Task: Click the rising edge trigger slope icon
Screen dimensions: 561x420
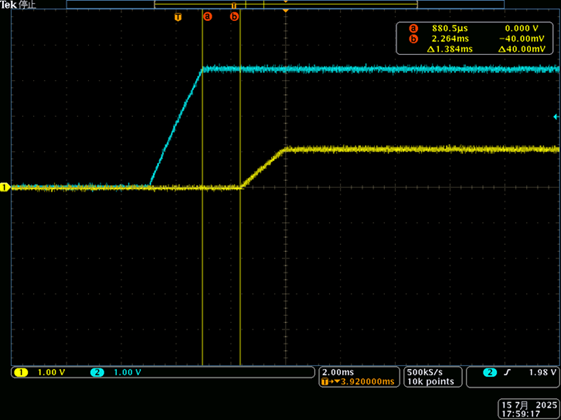Action: pos(507,372)
